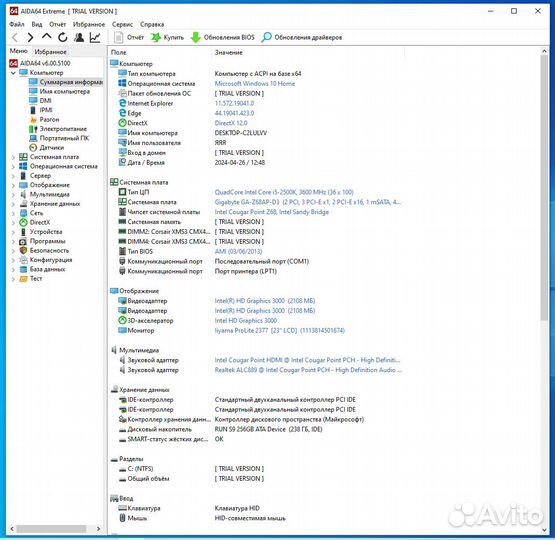Image resolution: width=555 pixels, height=540 pixels.
Task: Select the DMI tree item
Action: point(41,101)
